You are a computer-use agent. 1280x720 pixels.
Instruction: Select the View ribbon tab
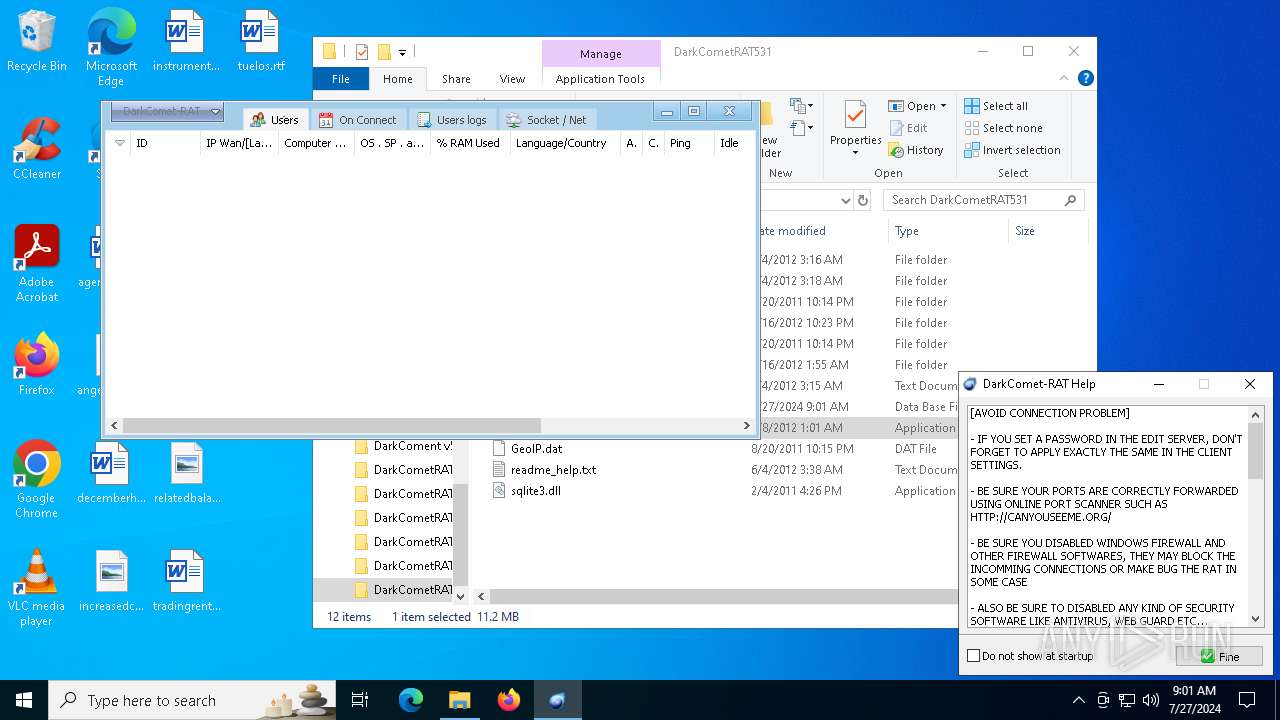pyautogui.click(x=512, y=79)
